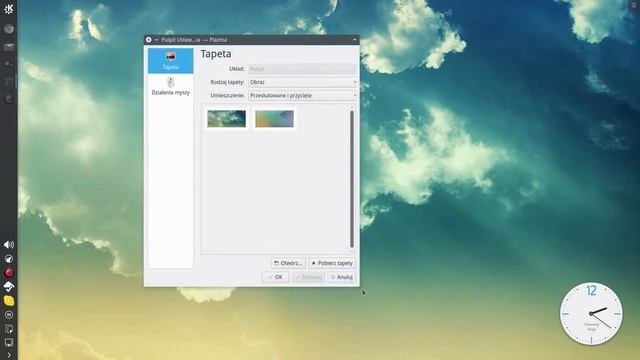
Task: Click the volume speaker tray icon
Action: point(9,245)
